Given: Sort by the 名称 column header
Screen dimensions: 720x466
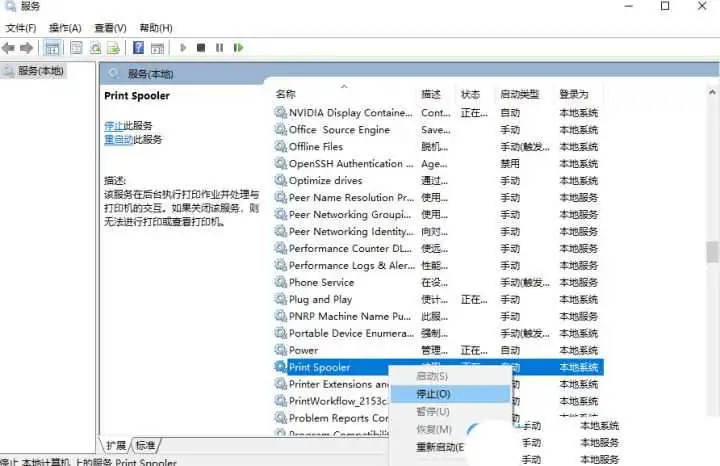Looking at the screenshot, I should click(x=286, y=94).
